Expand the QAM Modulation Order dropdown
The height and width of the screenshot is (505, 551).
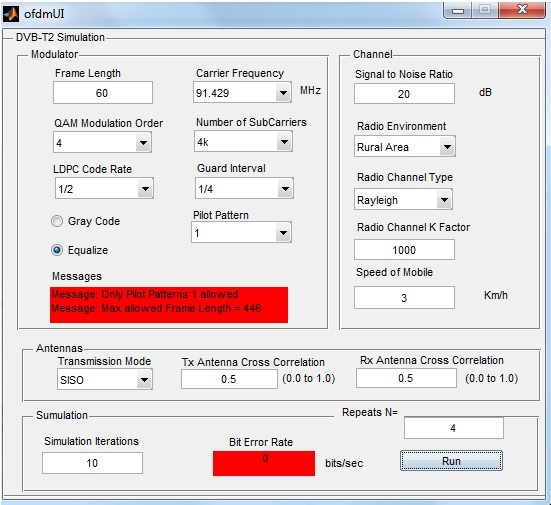(102, 142)
